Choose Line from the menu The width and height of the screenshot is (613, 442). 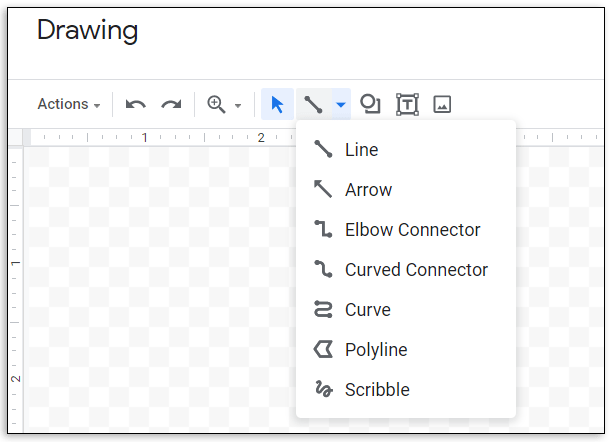(x=361, y=150)
